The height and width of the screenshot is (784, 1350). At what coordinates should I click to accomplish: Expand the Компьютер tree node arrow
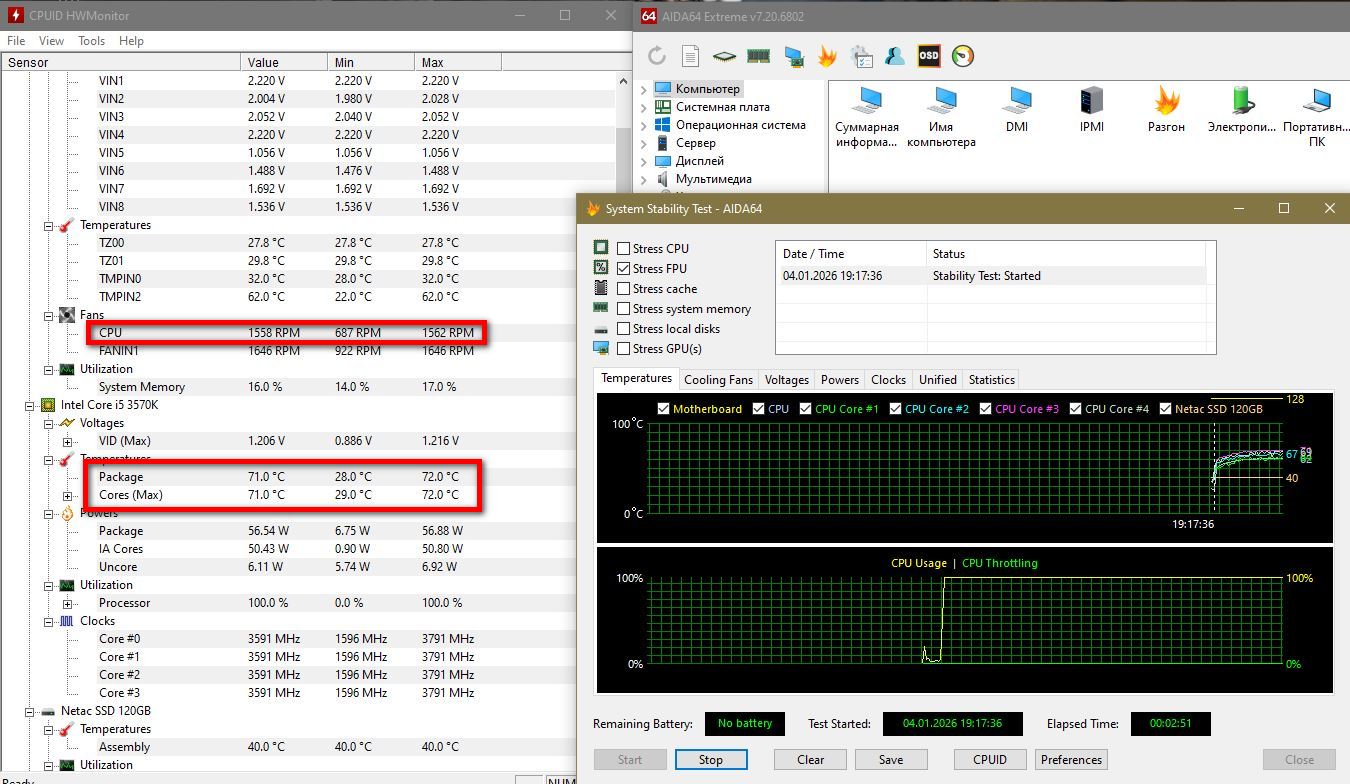(x=644, y=89)
